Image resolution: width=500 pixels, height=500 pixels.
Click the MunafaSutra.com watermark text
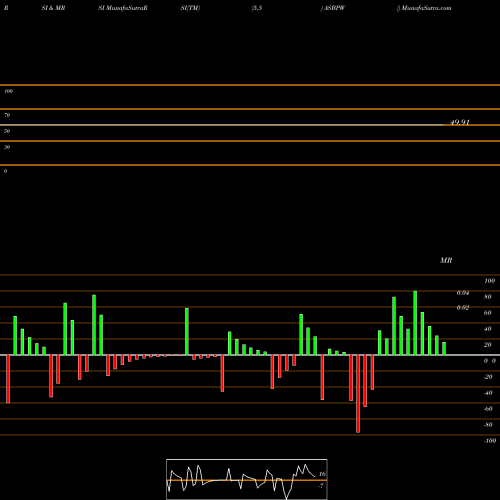point(426,8)
